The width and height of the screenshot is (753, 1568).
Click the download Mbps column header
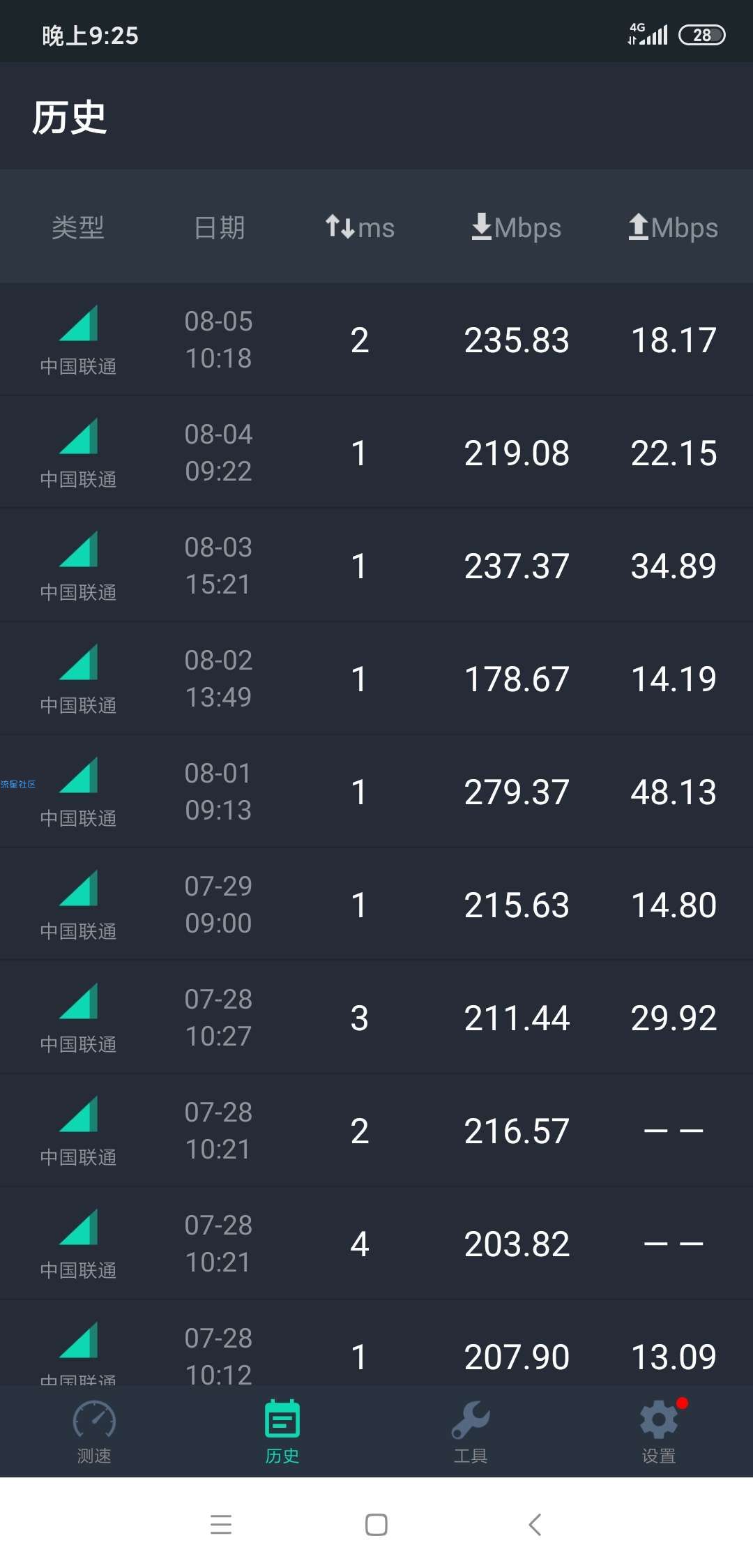point(516,227)
